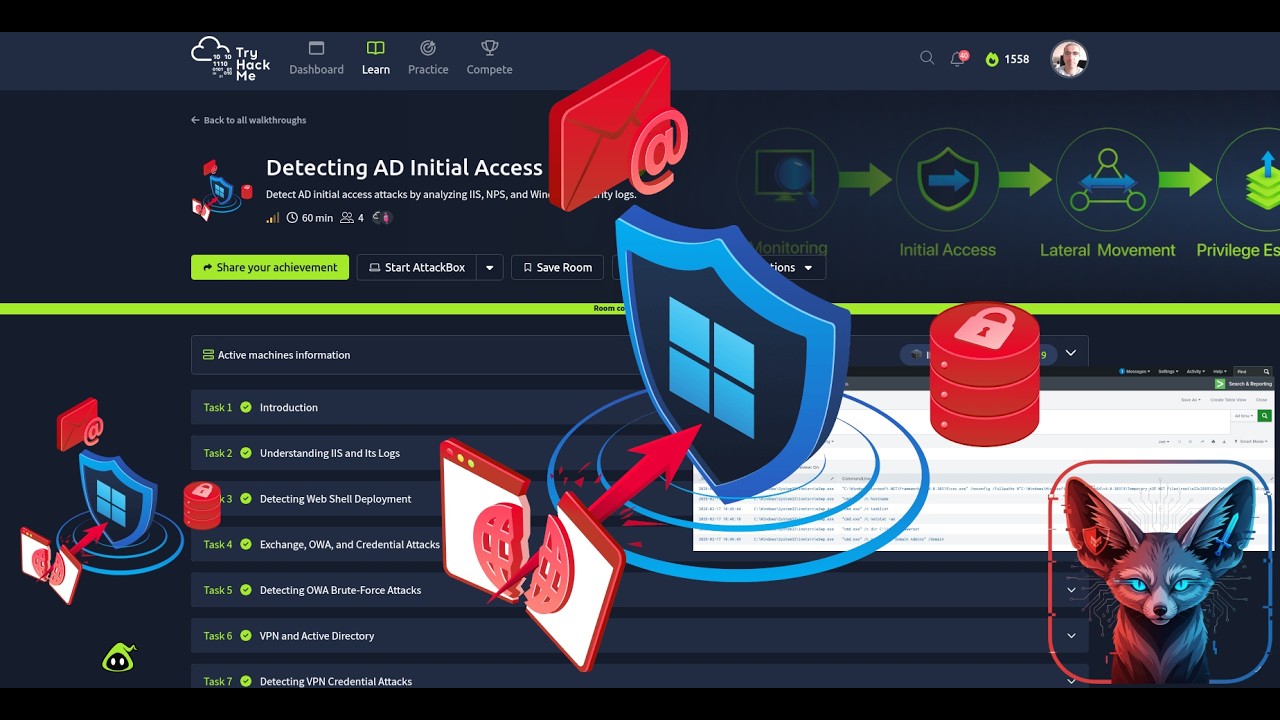Image resolution: width=1280 pixels, height=720 pixels.
Task: Click the room's shield logo beside the title
Action: tap(221, 190)
